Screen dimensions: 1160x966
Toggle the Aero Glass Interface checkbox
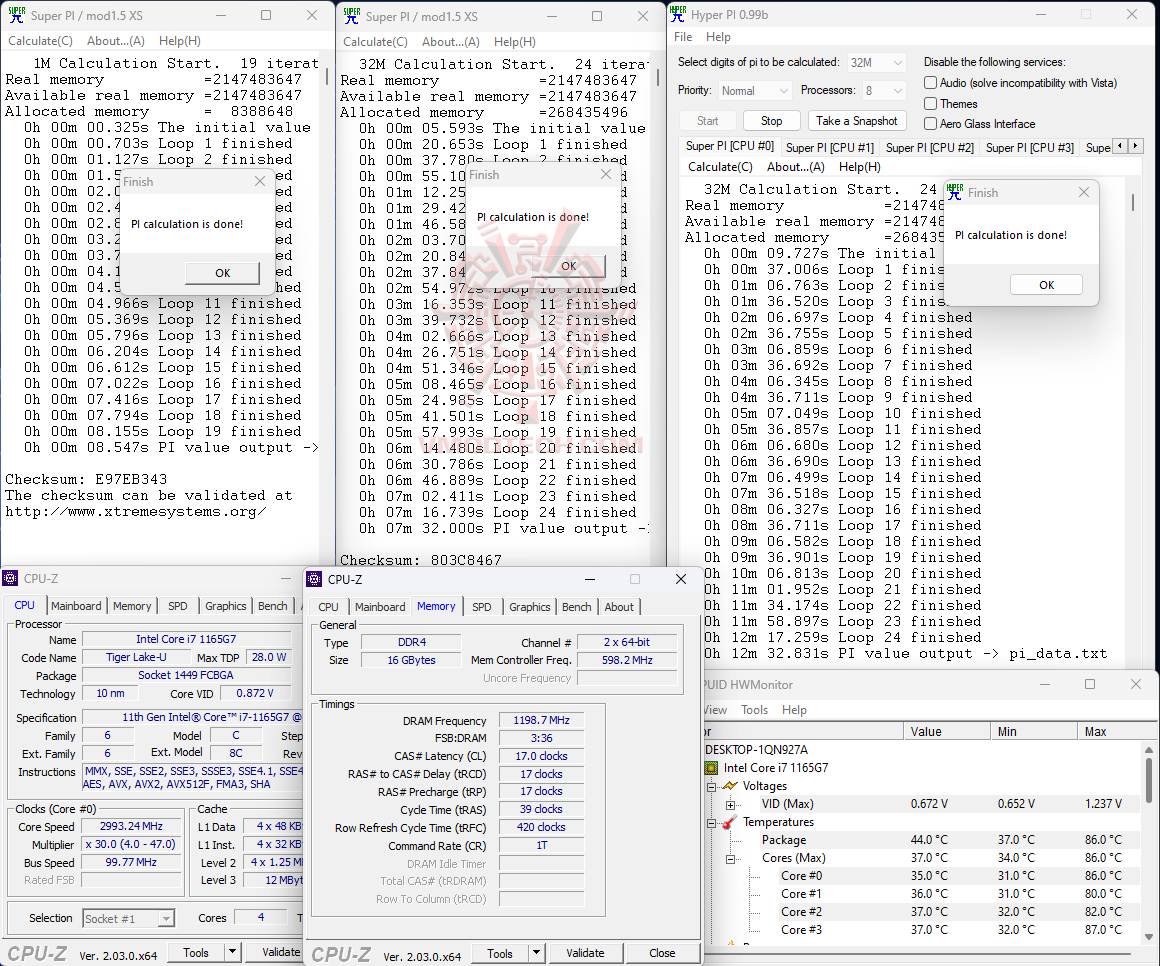pyautogui.click(x=931, y=124)
